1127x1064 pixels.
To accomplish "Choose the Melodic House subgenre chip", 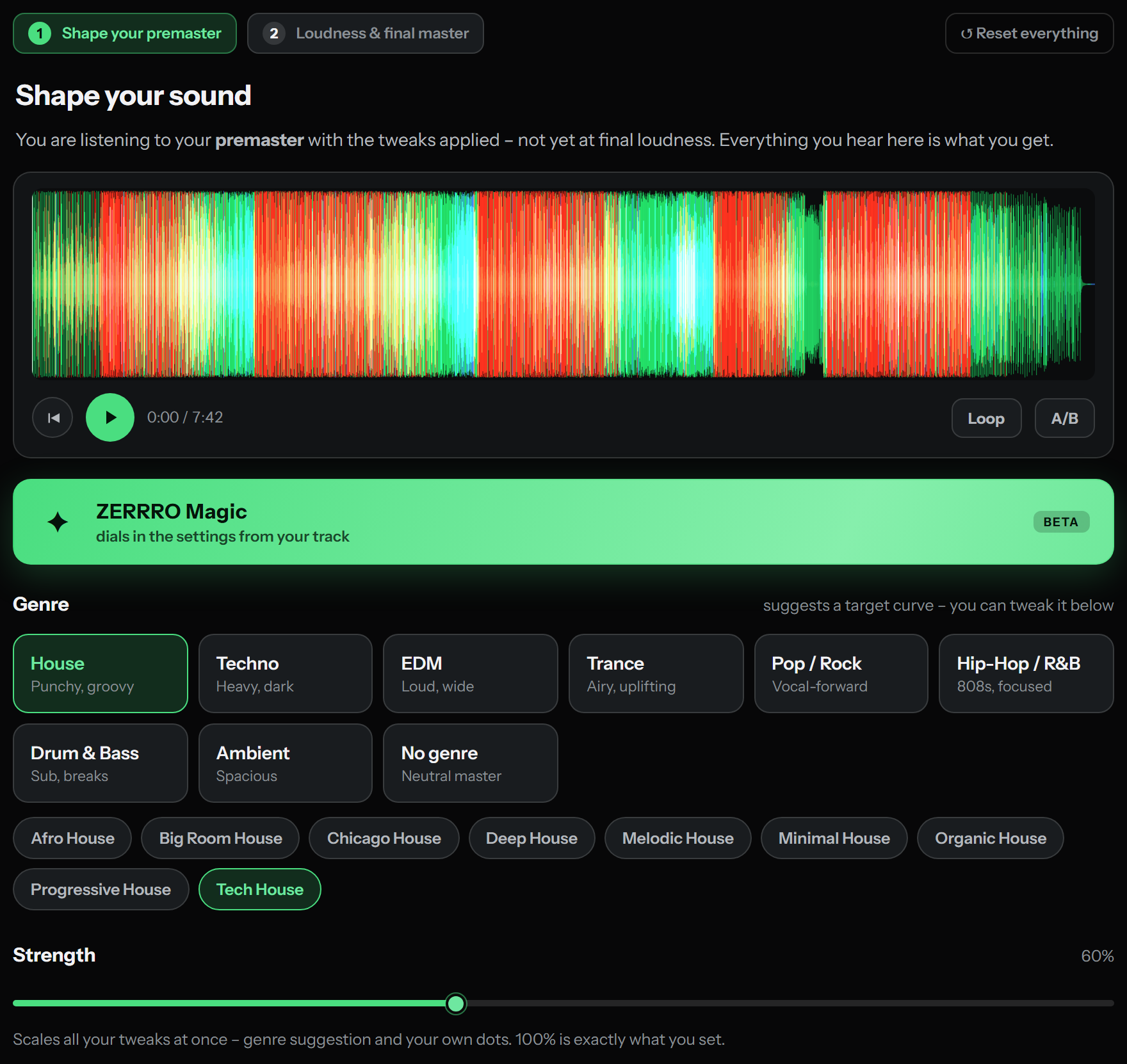I will (x=678, y=838).
